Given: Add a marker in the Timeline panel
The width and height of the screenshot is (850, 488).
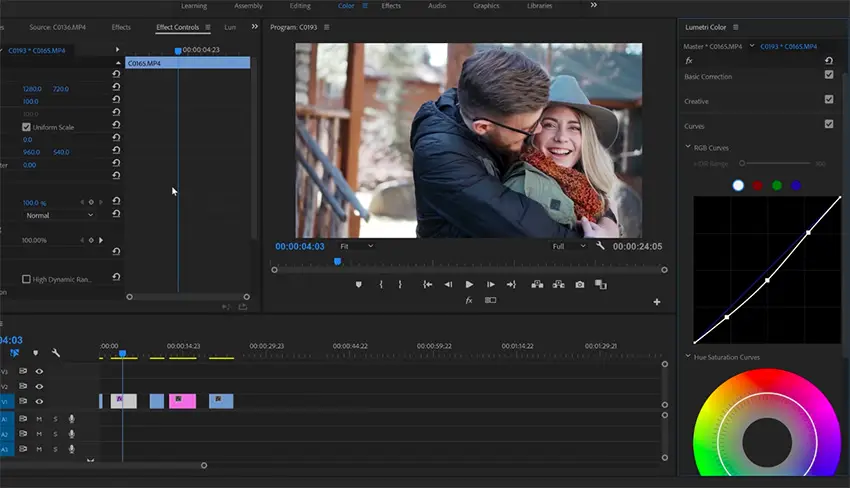Looking at the screenshot, I should pyautogui.click(x=36, y=353).
